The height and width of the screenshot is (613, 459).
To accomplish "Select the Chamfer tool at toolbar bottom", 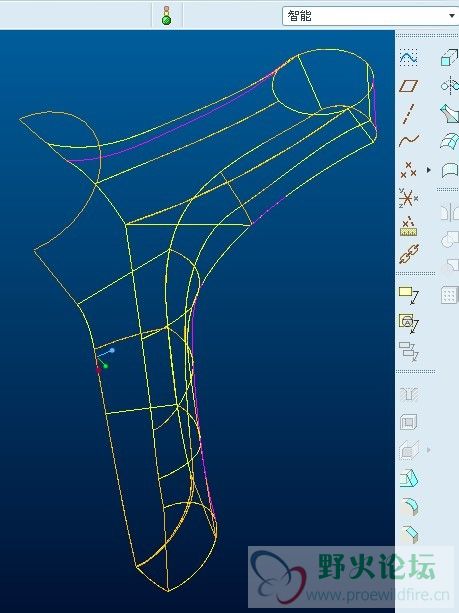I will coord(409,534).
